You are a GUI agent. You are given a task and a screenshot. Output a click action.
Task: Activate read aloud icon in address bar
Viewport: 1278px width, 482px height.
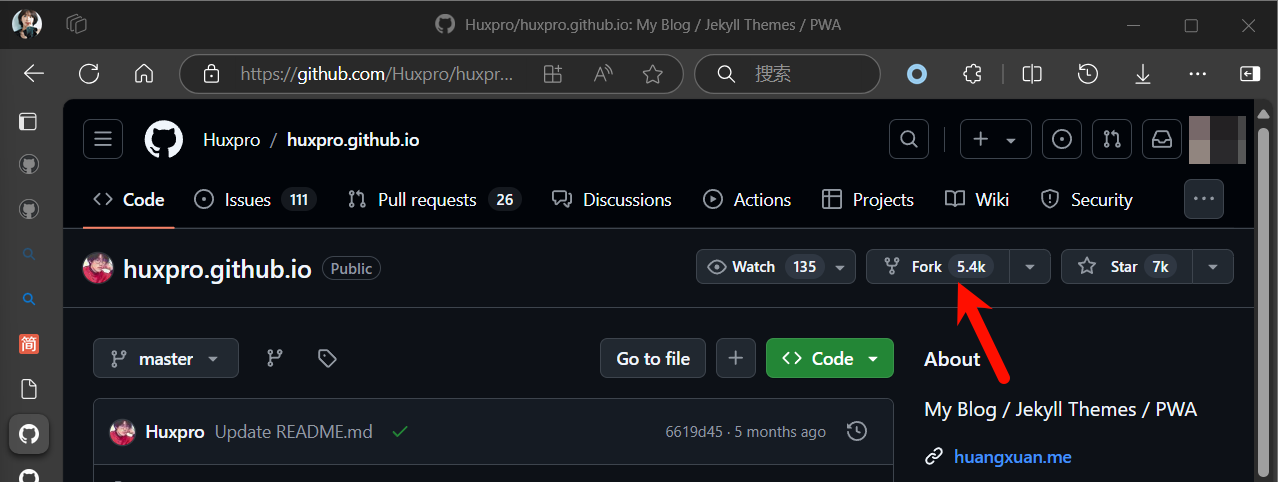(x=603, y=74)
